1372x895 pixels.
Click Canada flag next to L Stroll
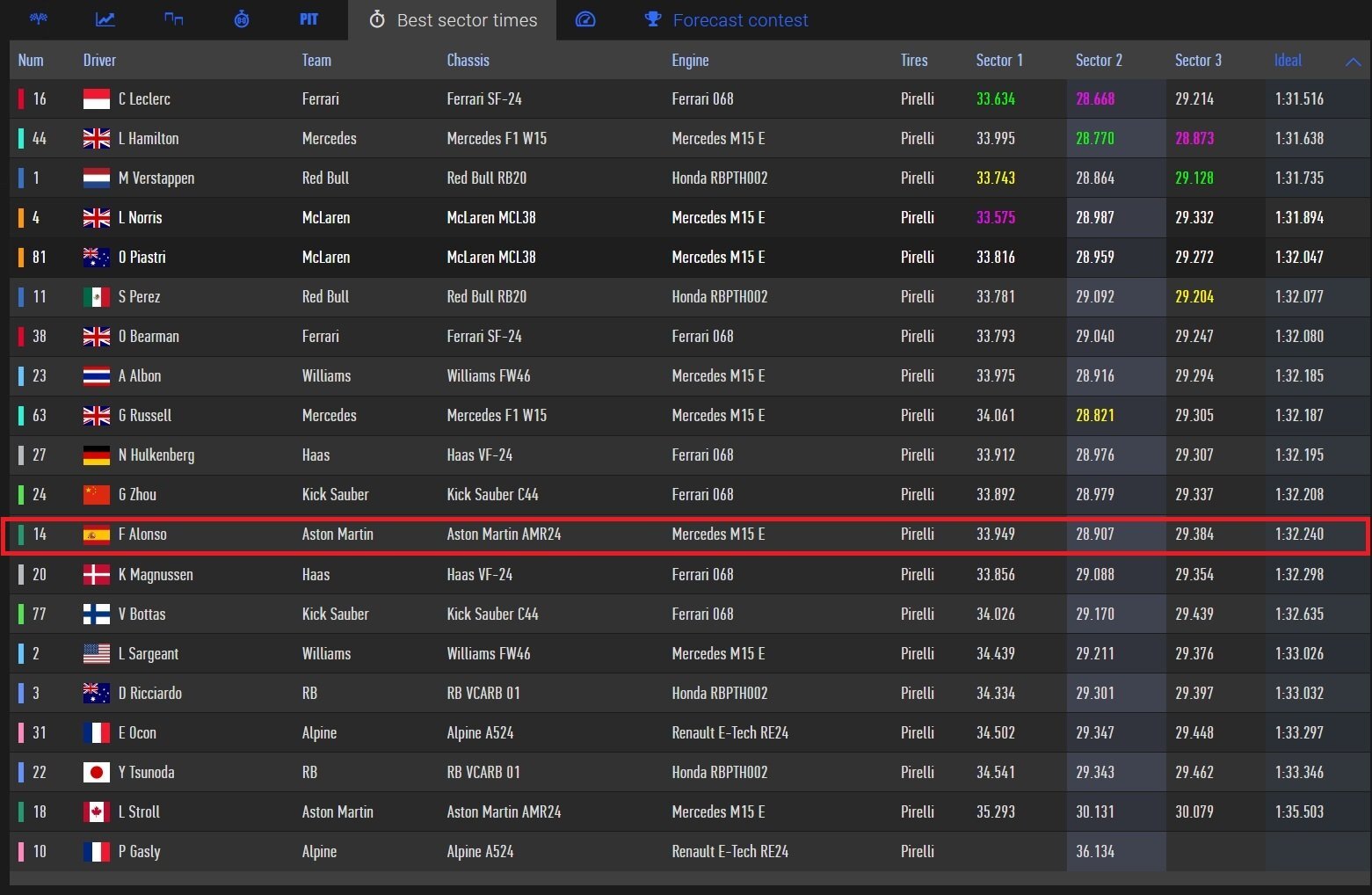tap(97, 811)
